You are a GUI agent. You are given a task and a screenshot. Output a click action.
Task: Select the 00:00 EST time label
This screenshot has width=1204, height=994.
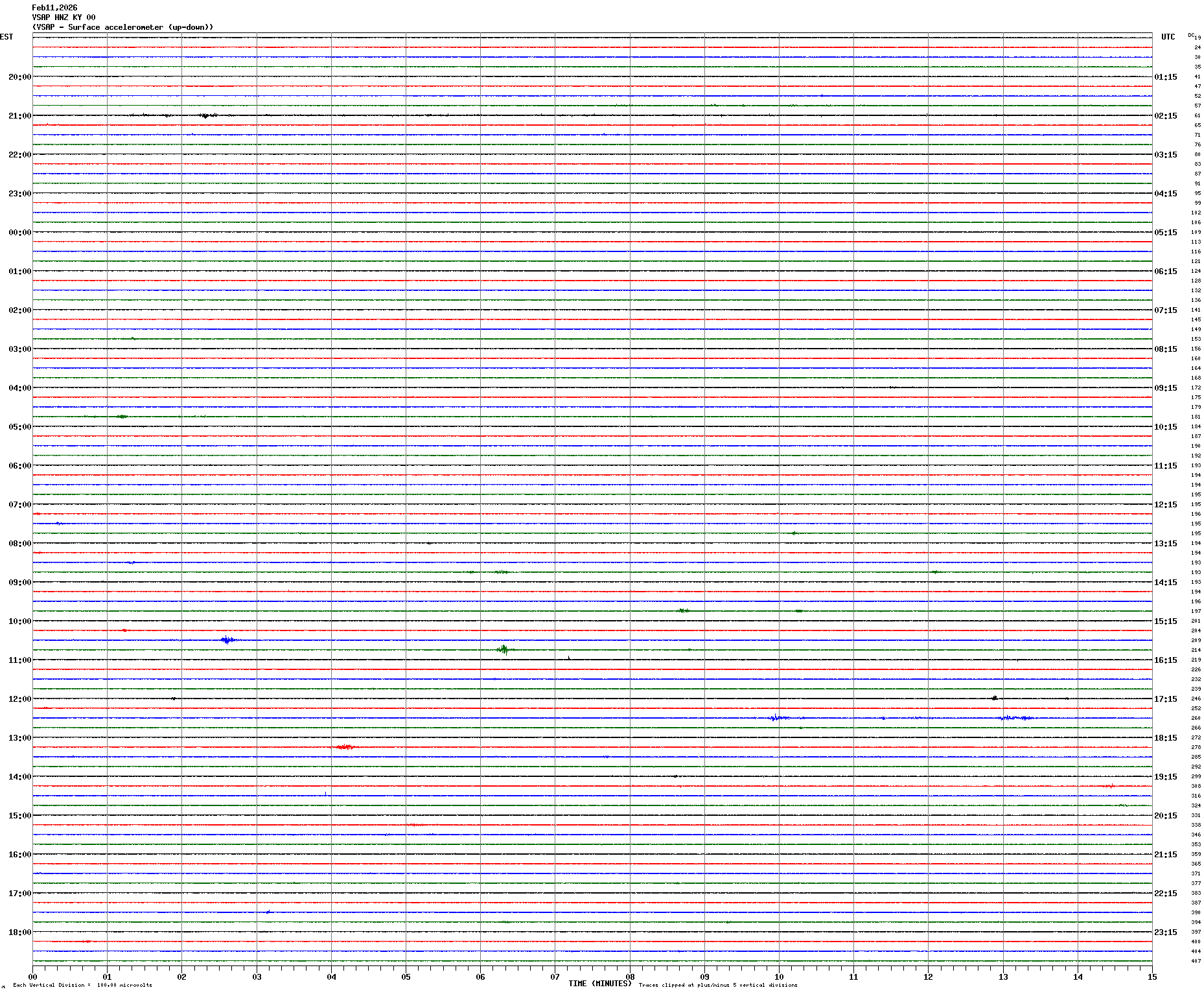pyautogui.click(x=19, y=233)
